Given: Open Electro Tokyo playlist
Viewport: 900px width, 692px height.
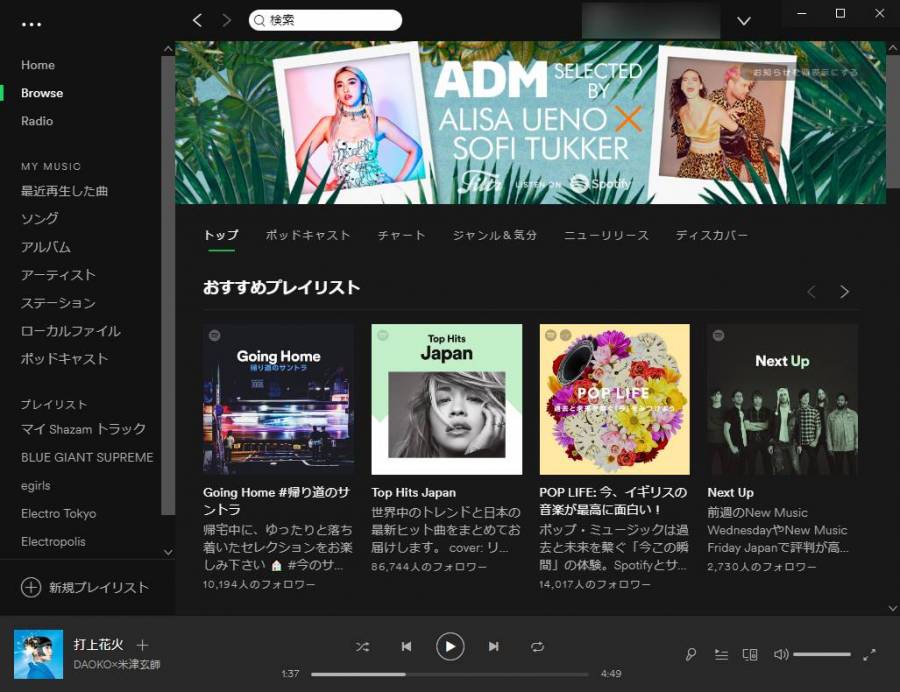Looking at the screenshot, I should [x=59, y=514].
